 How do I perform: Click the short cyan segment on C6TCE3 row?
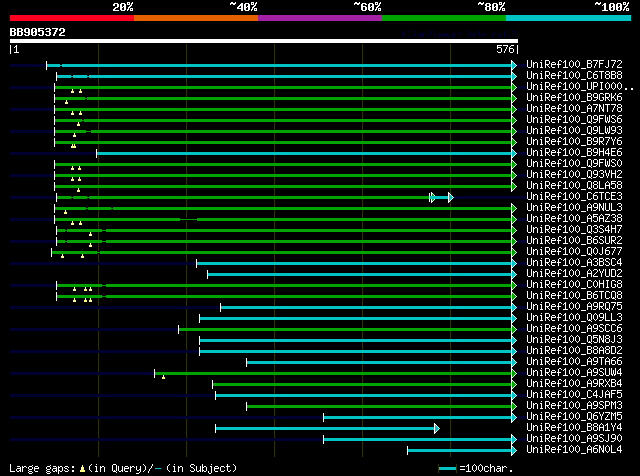pyautogui.click(x=441, y=198)
